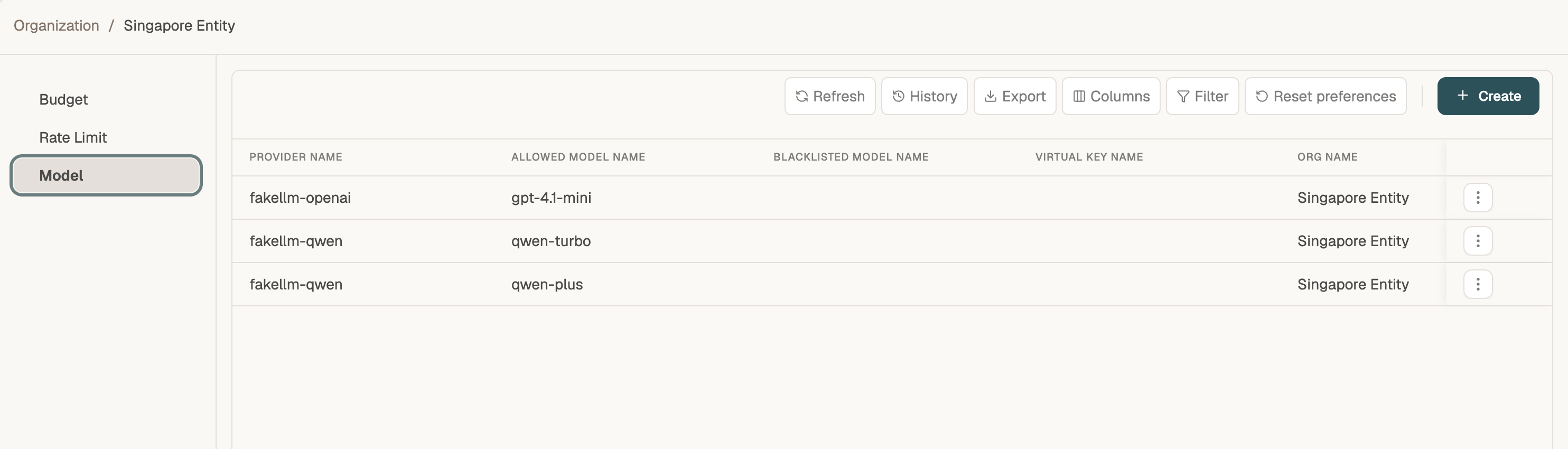Switch to the Rate Limit section
Viewport: 1568px width, 449px height.
(x=73, y=137)
